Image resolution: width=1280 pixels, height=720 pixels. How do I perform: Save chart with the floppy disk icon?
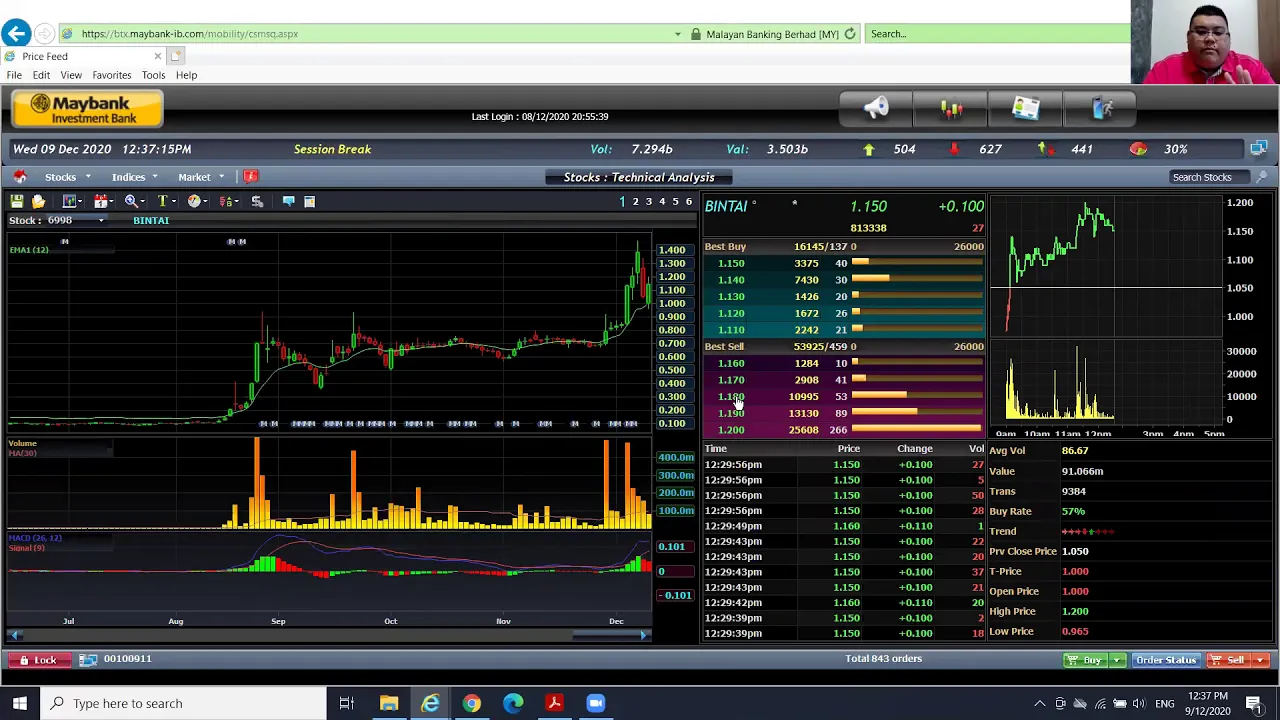17,201
